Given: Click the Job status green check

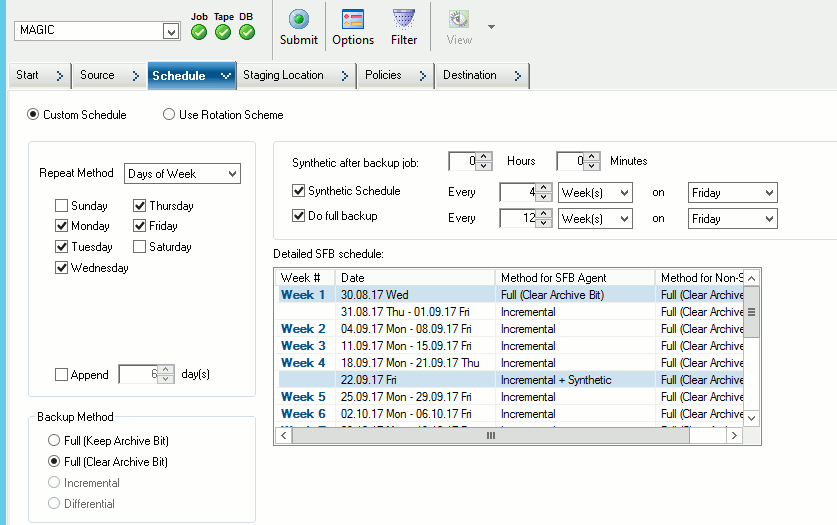Looking at the screenshot, I should [199, 33].
